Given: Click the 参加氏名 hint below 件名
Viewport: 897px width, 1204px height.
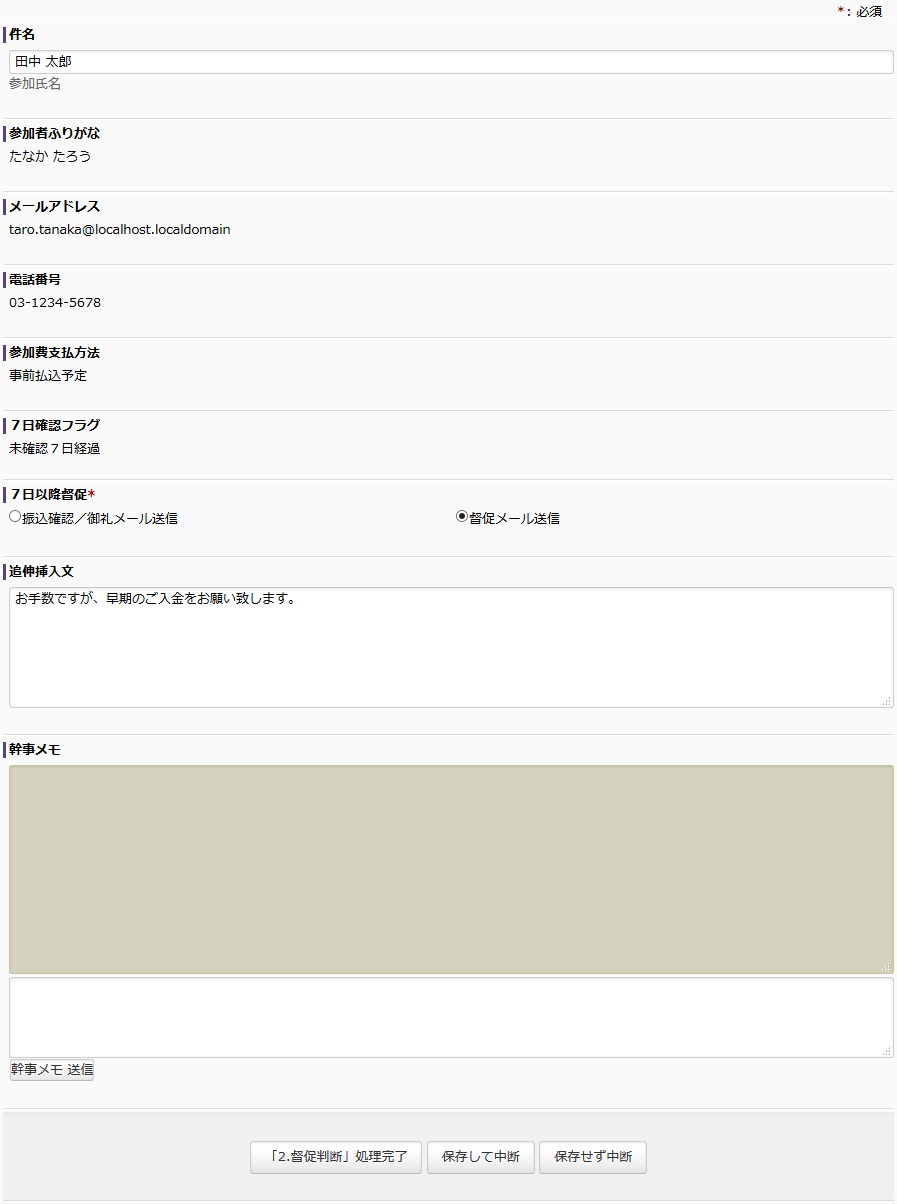Looking at the screenshot, I should click(x=35, y=84).
